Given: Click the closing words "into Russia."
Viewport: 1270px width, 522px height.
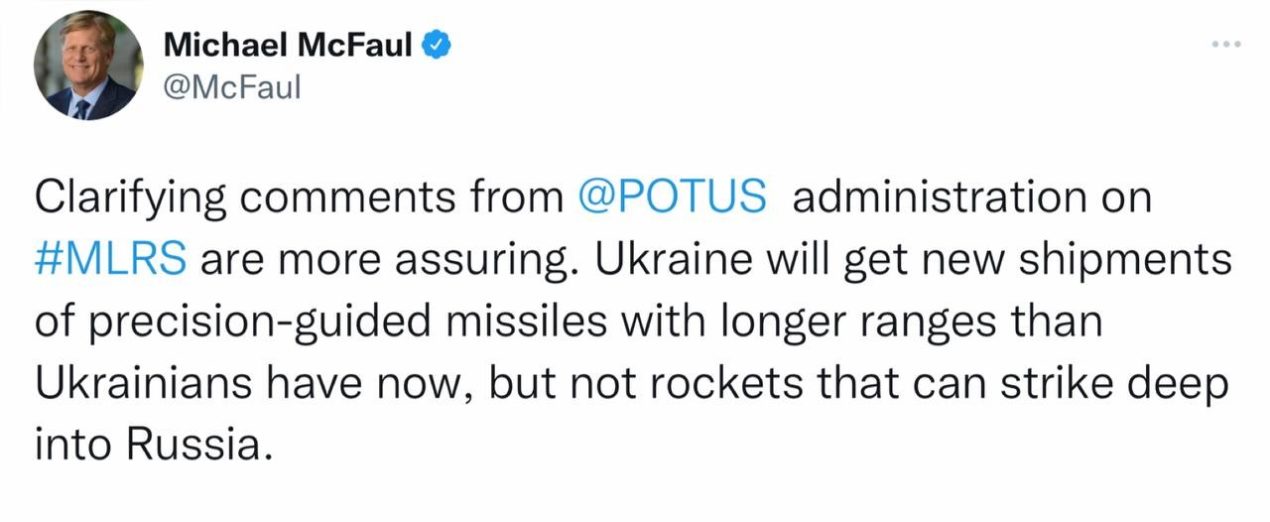Looking at the screenshot, I should 153,446.
